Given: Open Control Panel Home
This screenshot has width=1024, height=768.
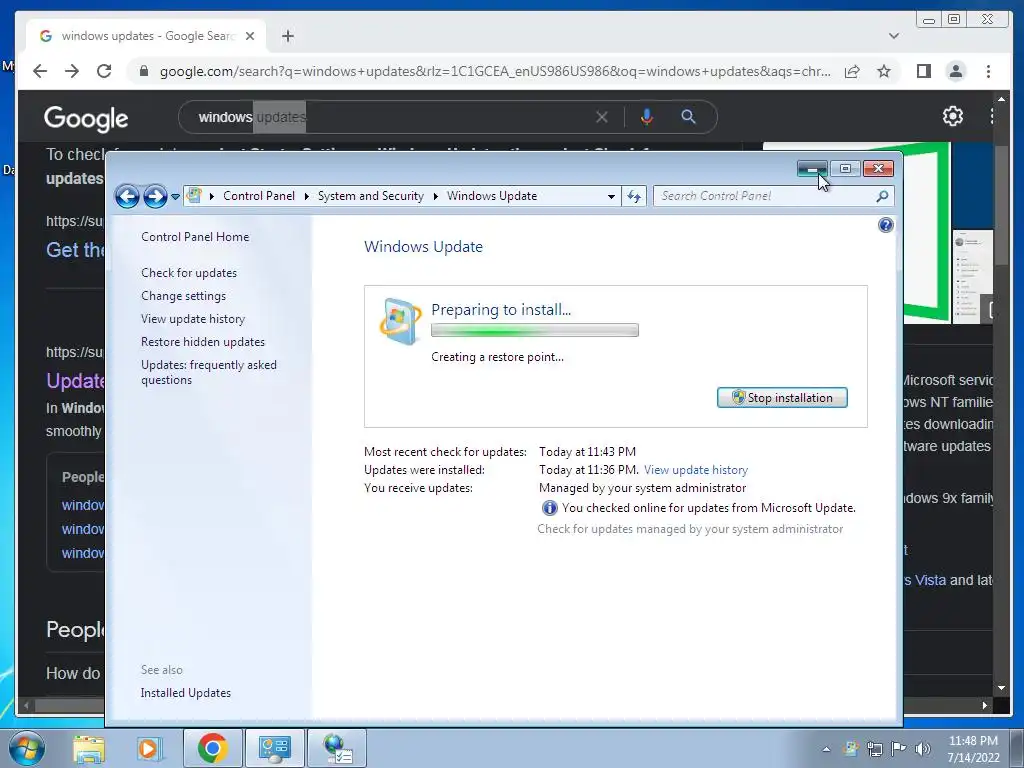Looking at the screenshot, I should point(195,237).
